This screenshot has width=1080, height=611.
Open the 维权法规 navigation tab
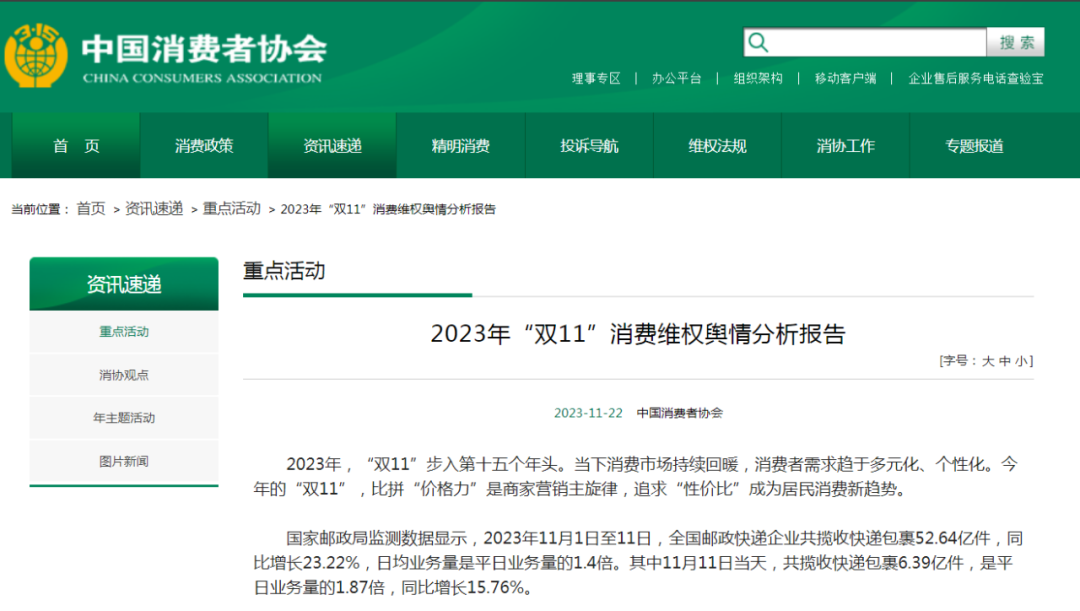point(717,146)
